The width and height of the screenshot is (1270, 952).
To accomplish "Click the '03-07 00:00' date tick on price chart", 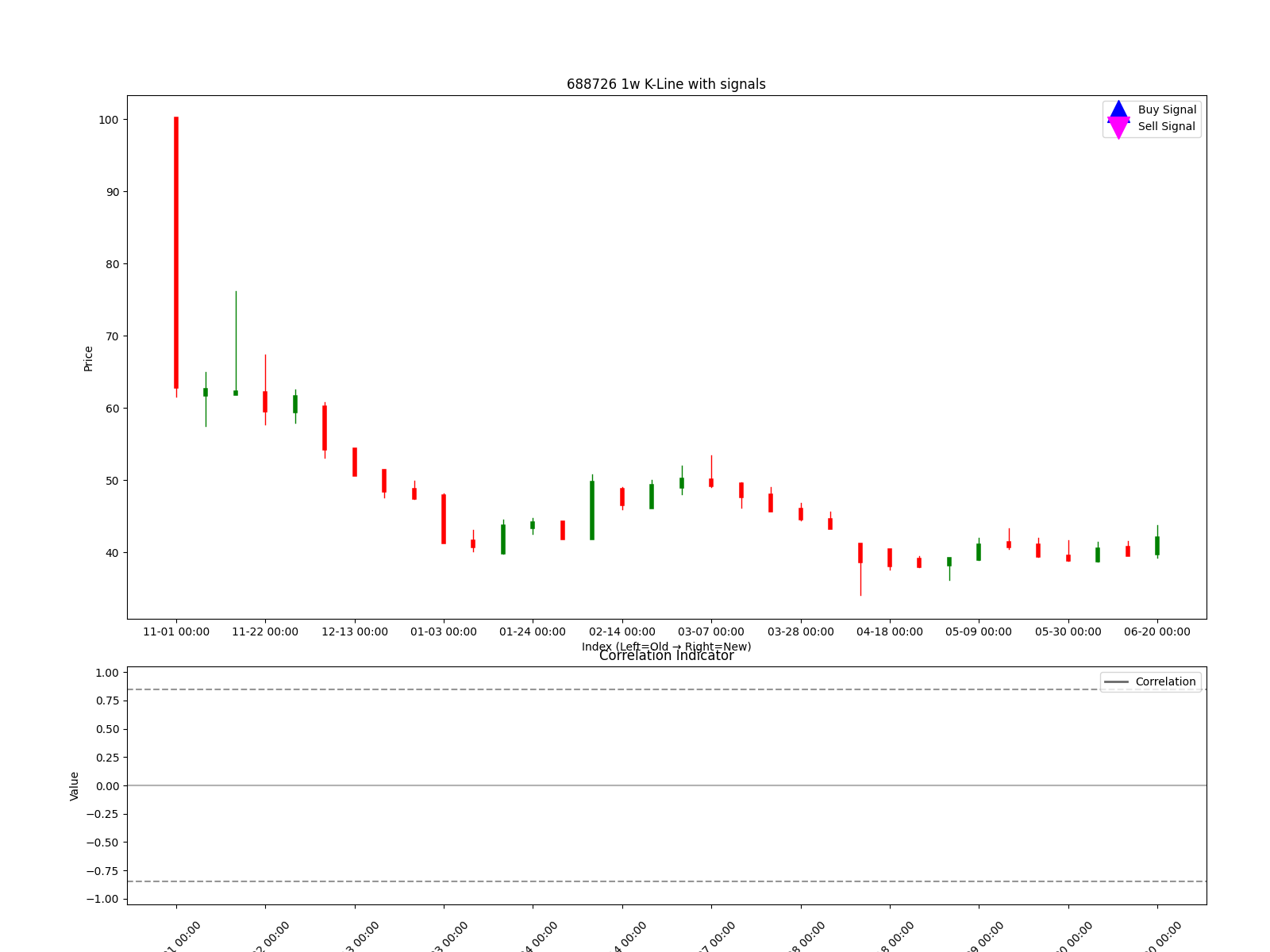I will point(711,632).
